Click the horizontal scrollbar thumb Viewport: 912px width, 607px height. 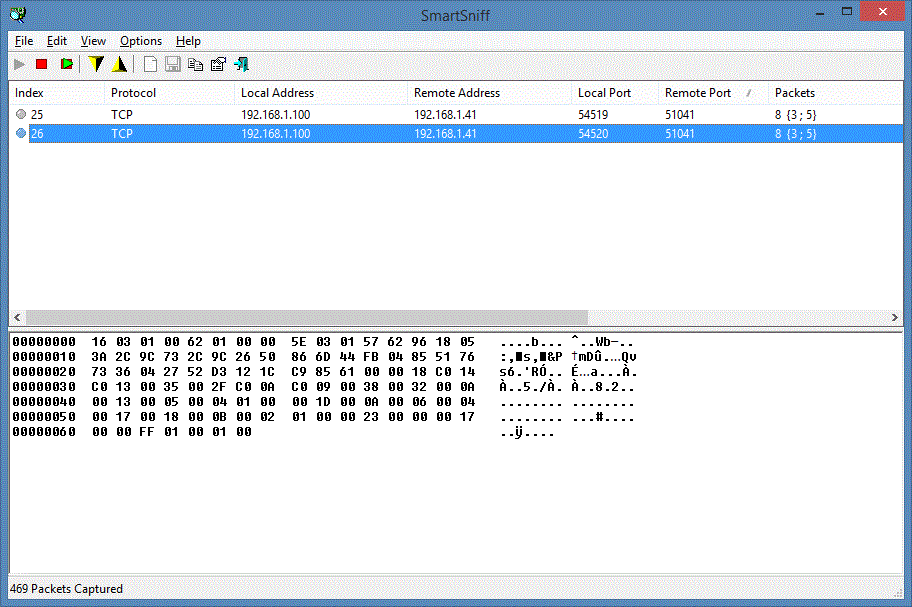[x=307, y=317]
